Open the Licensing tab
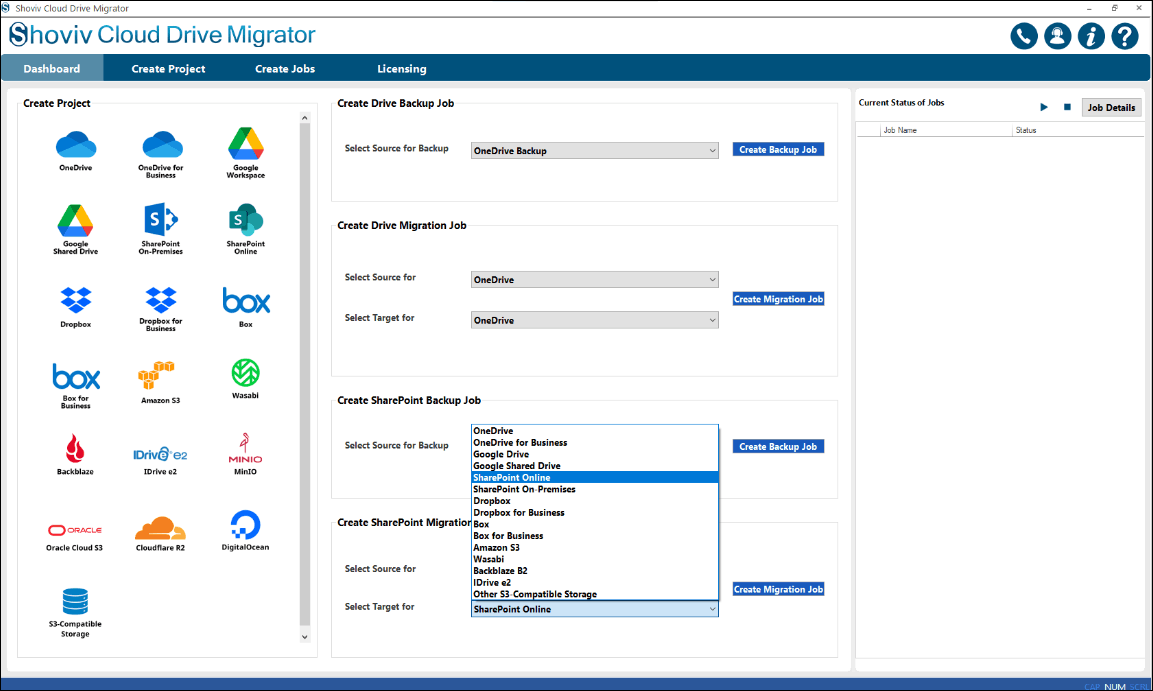Screen dimensions: 1153x691 point(401,68)
